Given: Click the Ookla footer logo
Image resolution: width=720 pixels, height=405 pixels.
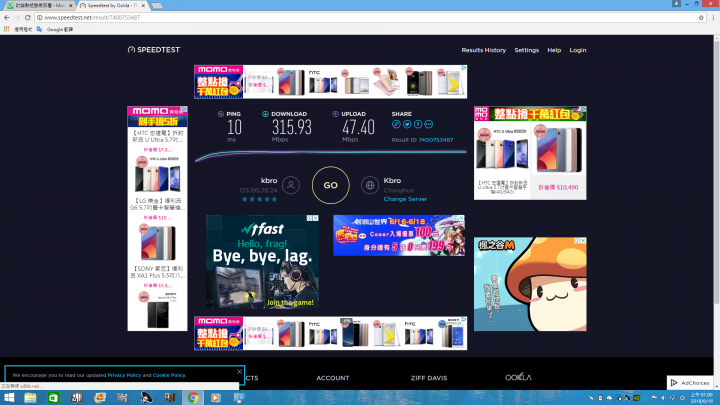Looking at the screenshot, I should click(518, 377).
